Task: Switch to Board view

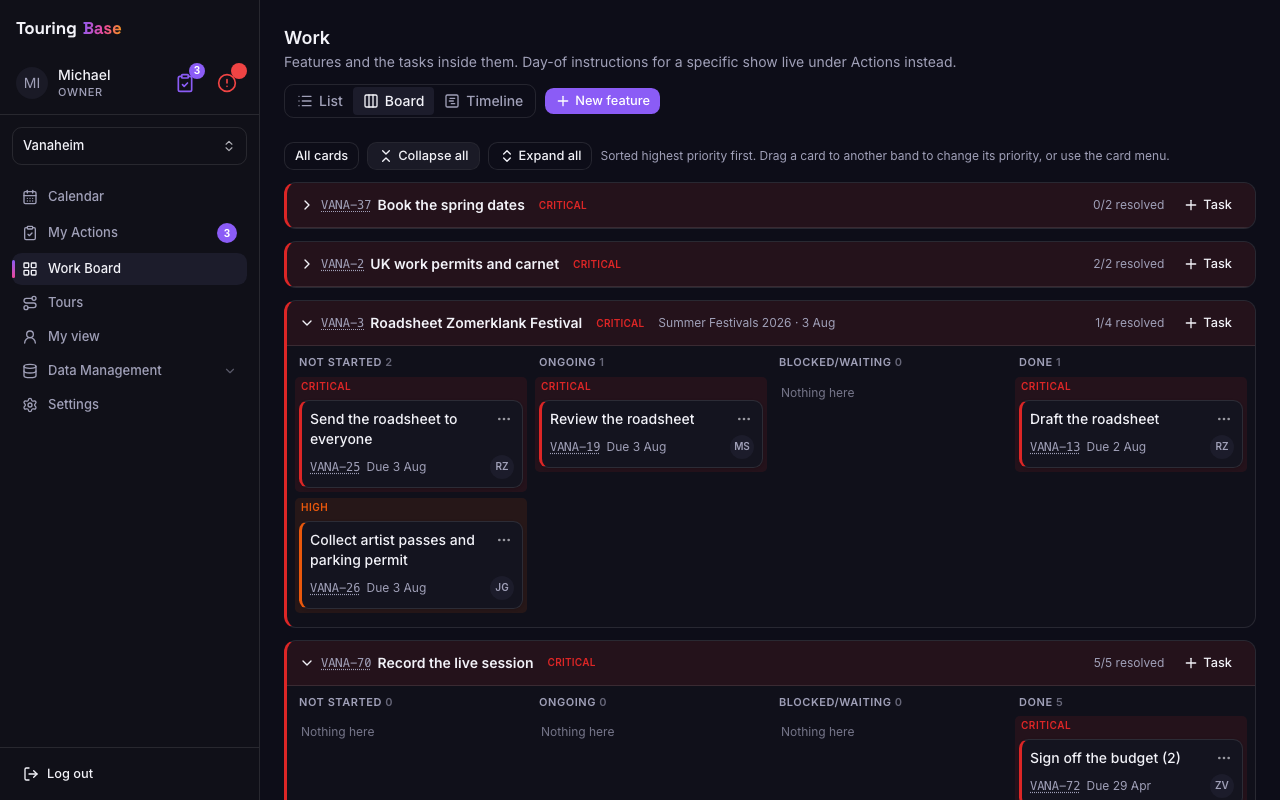Action: (394, 101)
